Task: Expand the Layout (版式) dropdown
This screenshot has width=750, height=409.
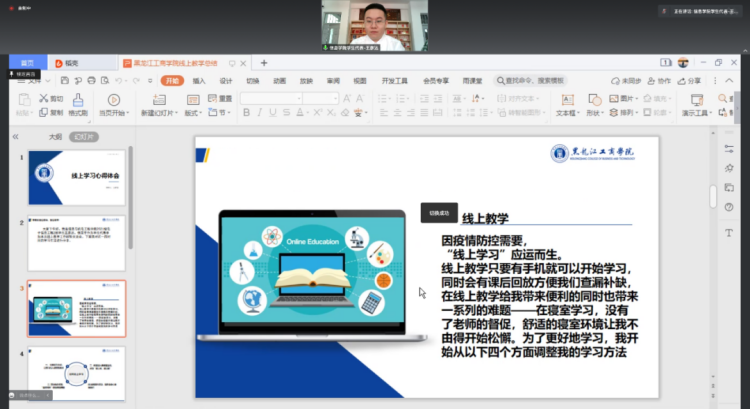Action: tap(192, 114)
